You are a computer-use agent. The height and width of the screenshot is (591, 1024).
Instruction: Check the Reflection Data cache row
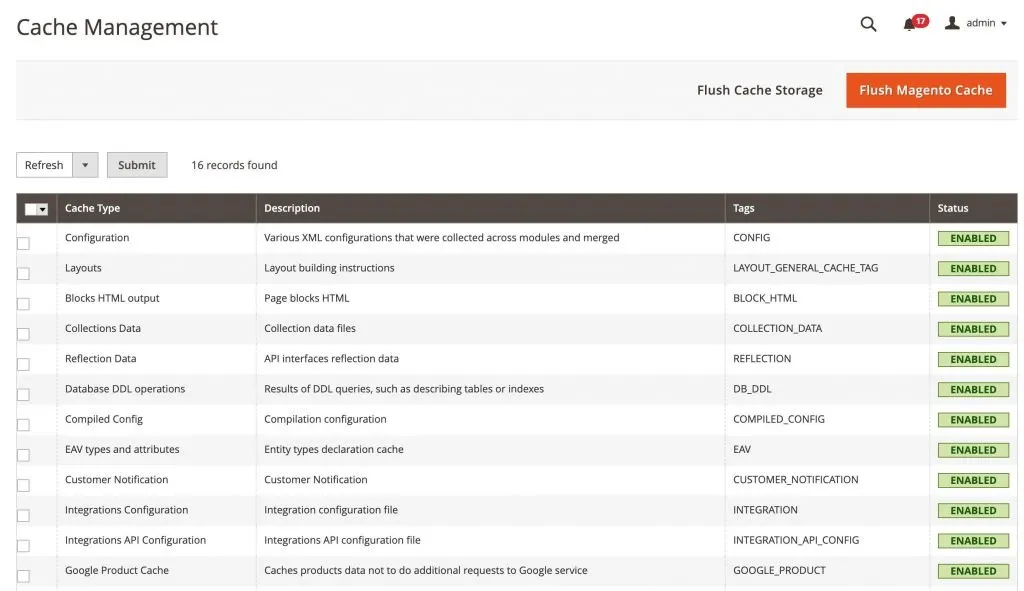[x=23, y=363]
